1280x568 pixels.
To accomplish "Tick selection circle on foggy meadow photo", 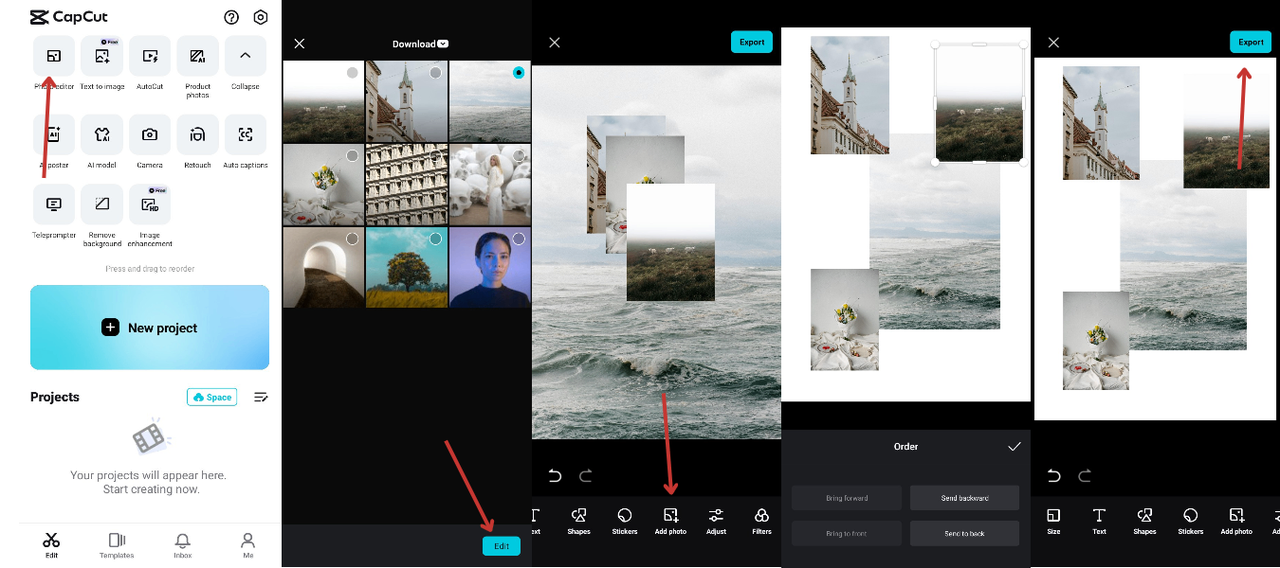I will pos(352,73).
